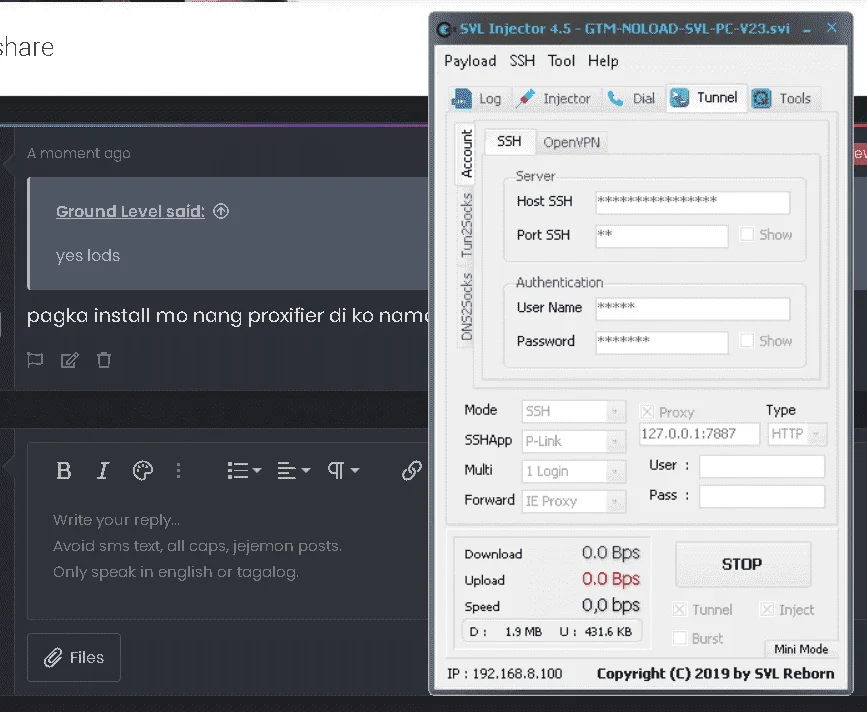This screenshot has height=712, width=867.
Task: Select the Tunnel tab
Action: 706,98
